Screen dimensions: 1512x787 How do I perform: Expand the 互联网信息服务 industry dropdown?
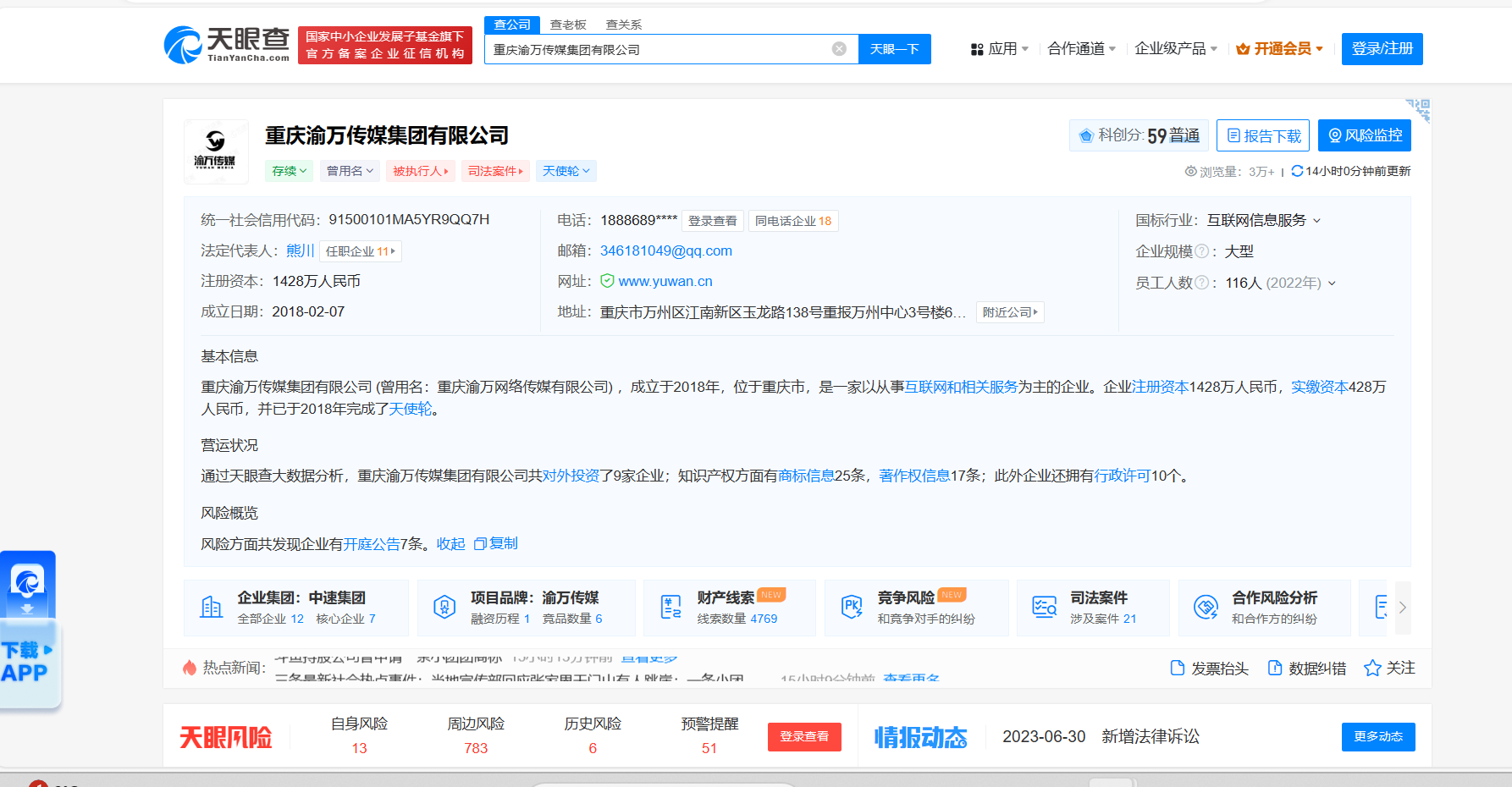(x=1264, y=220)
